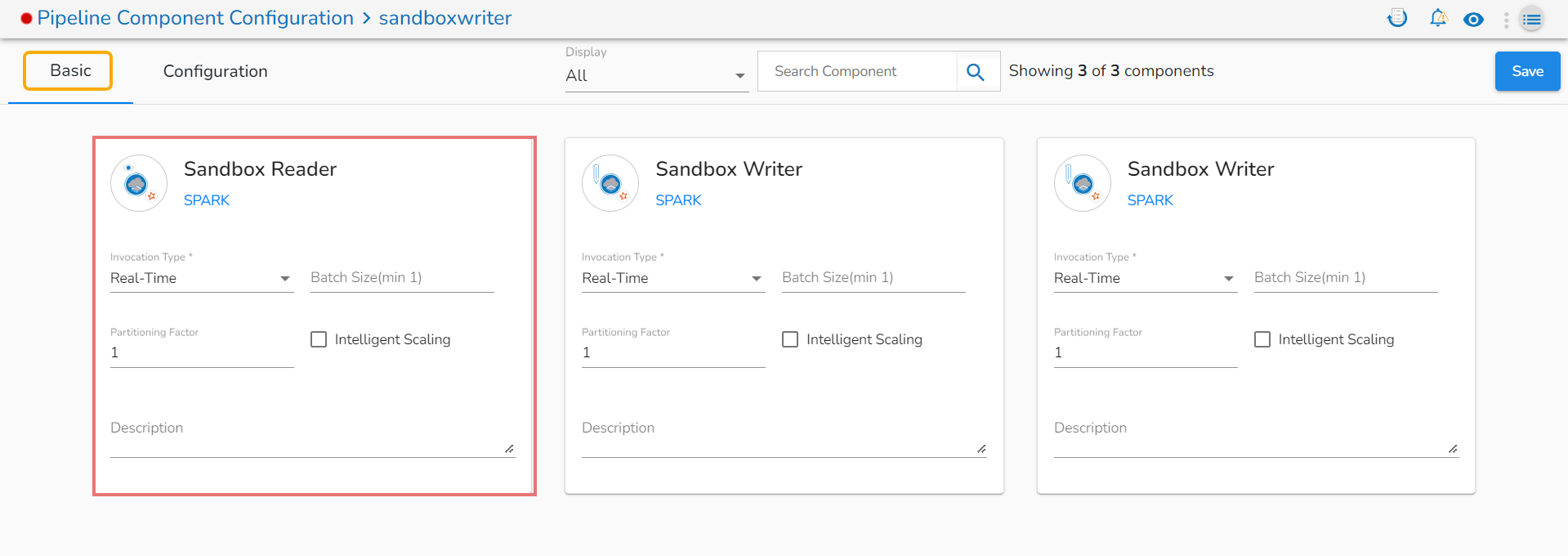The image size is (1568, 556).
Task: Open Invocation Type dropdown on rightmost card
Action: tap(1145, 278)
